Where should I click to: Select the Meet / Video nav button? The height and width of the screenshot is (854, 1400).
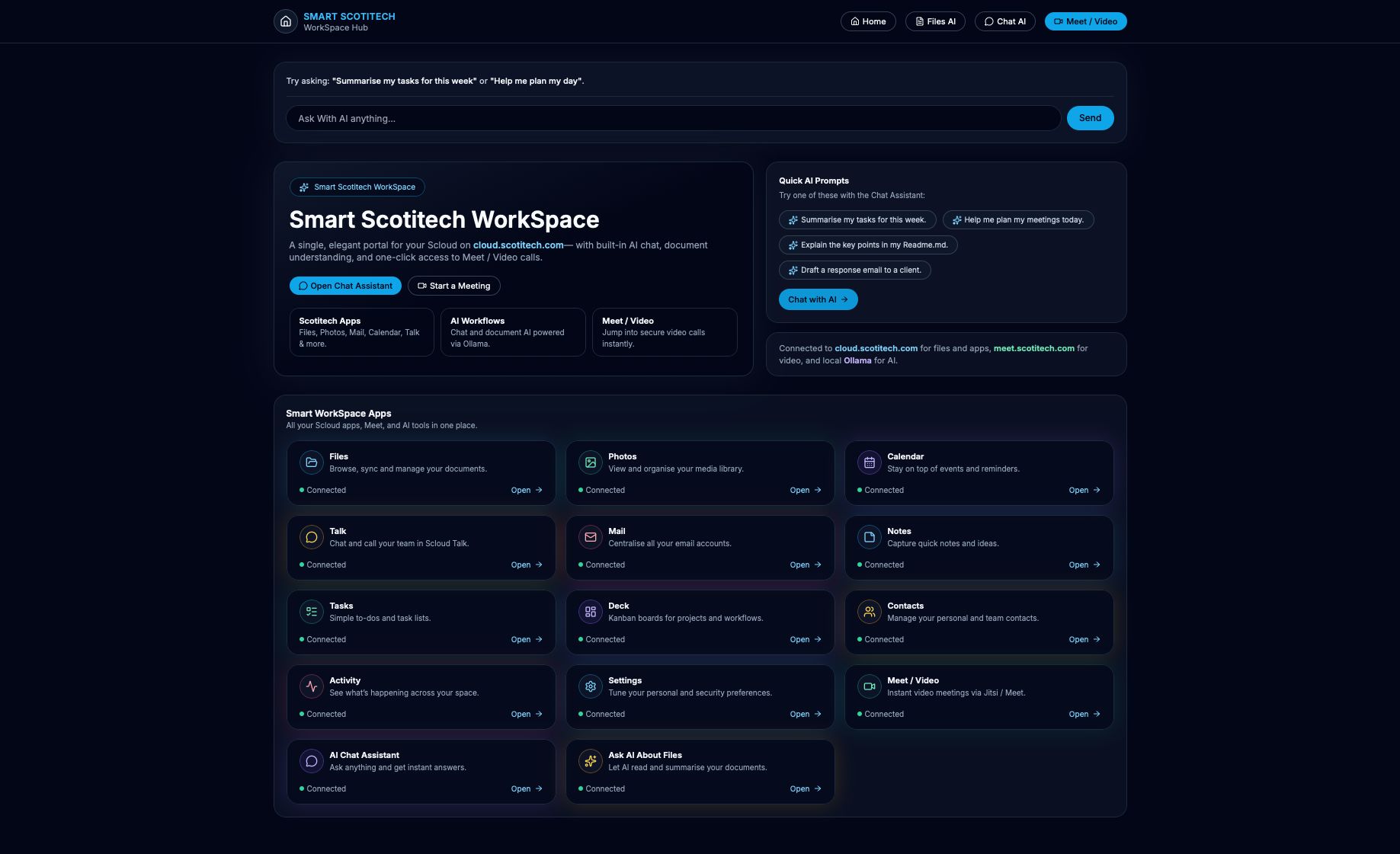coord(1085,21)
